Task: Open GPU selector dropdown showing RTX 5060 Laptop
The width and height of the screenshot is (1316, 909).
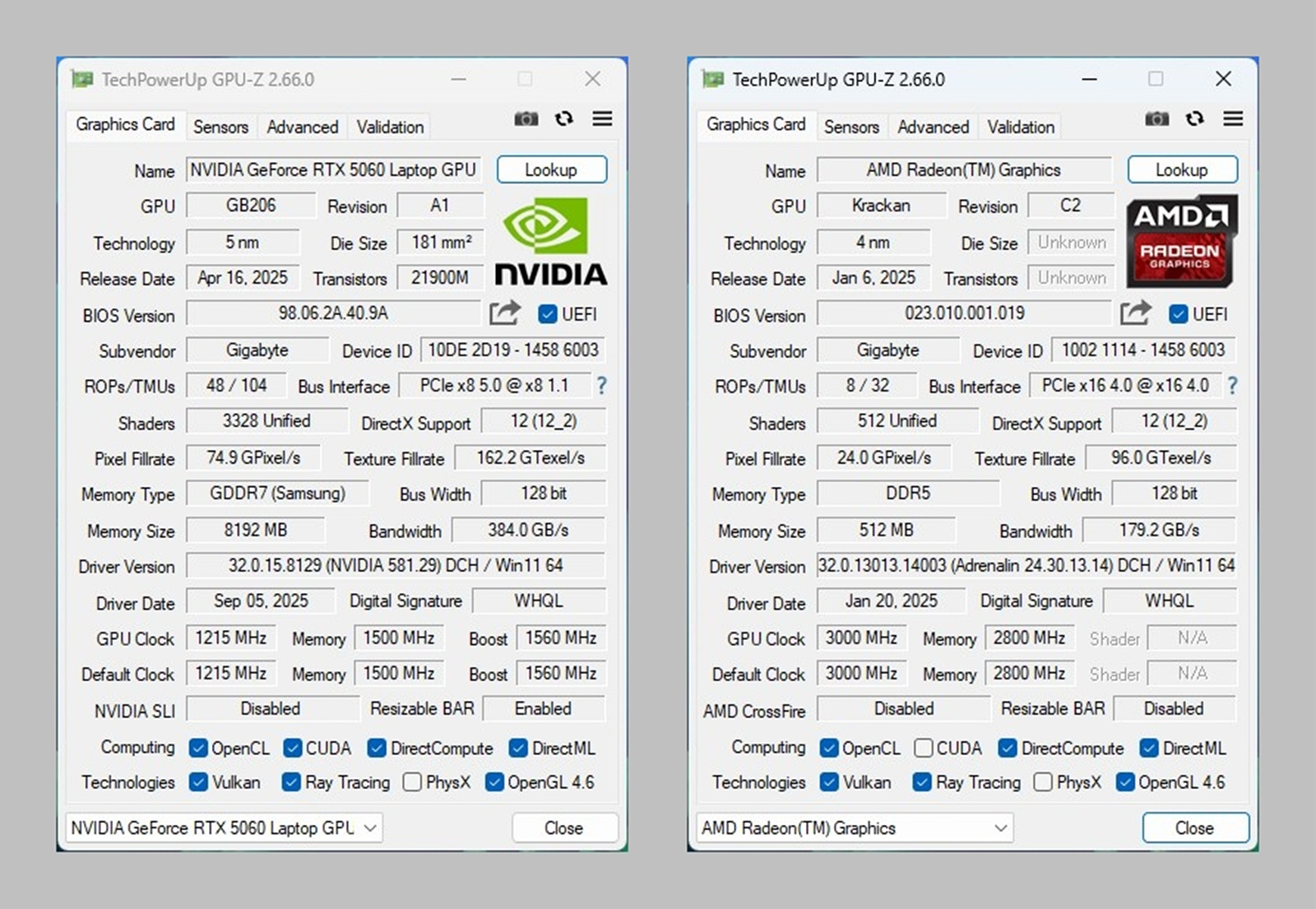Action: (224, 828)
